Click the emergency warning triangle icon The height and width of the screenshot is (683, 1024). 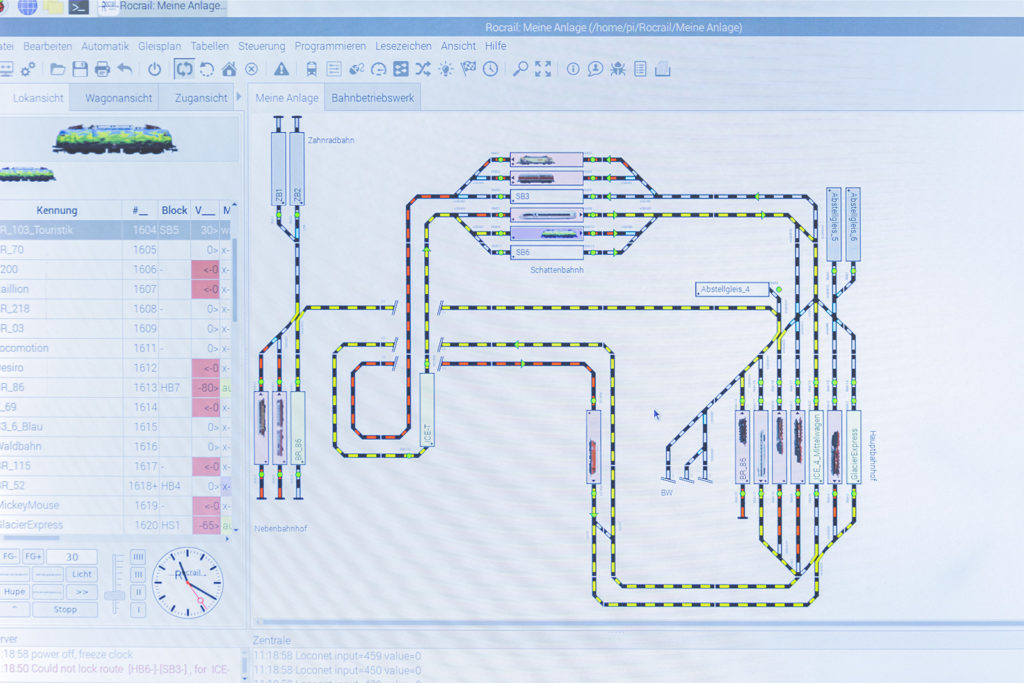tap(282, 69)
